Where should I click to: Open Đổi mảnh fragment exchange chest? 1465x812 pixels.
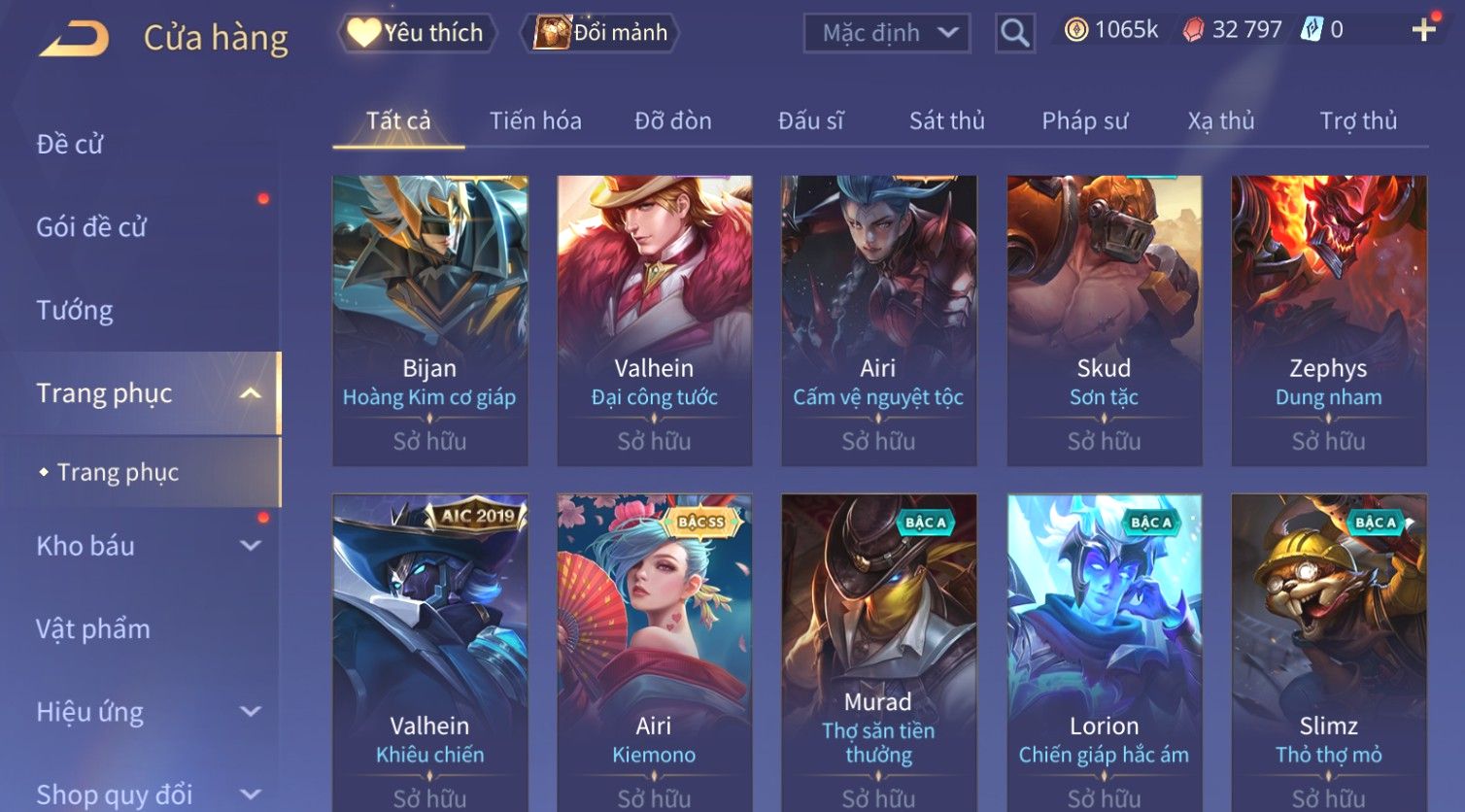599,33
